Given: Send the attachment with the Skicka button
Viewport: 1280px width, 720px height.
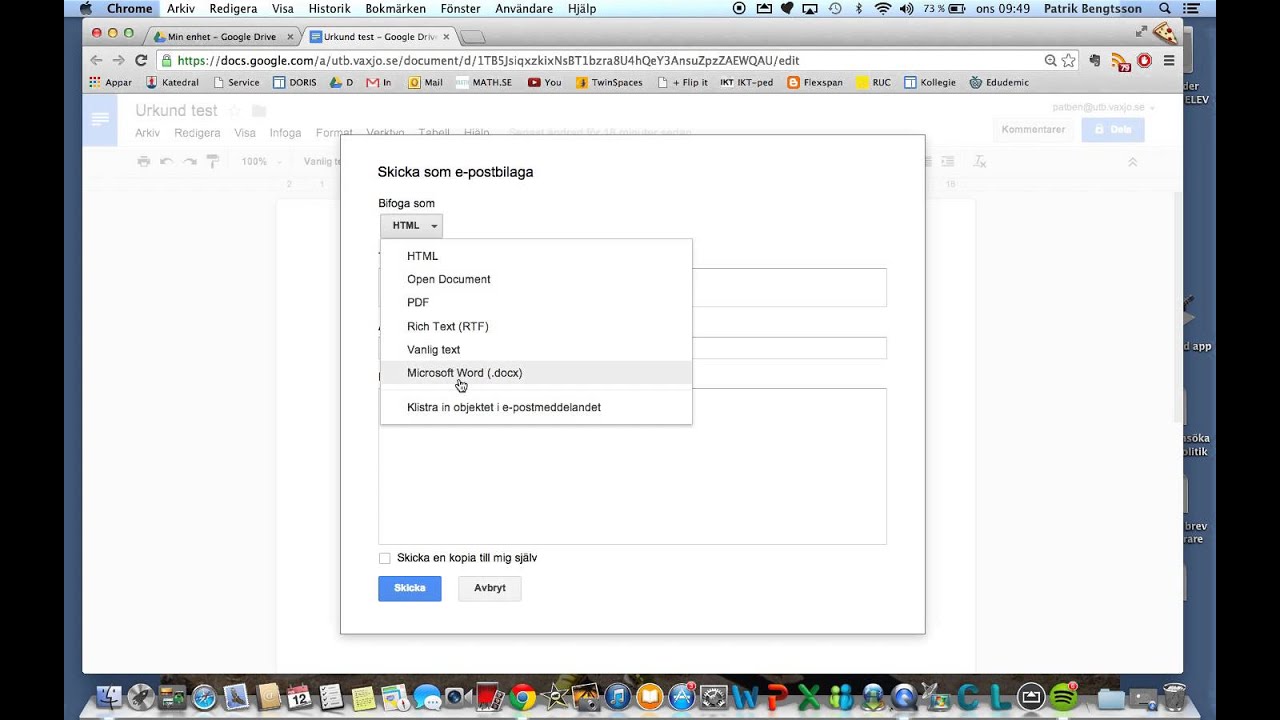Looking at the screenshot, I should [410, 588].
